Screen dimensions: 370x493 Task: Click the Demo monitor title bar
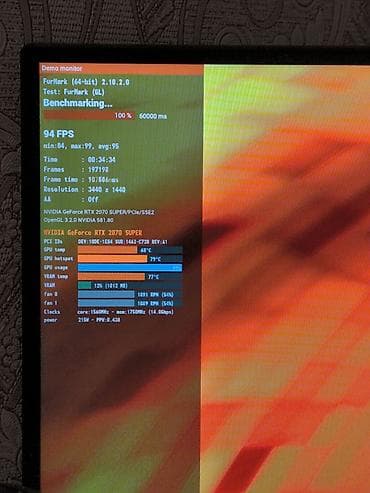tap(121, 69)
